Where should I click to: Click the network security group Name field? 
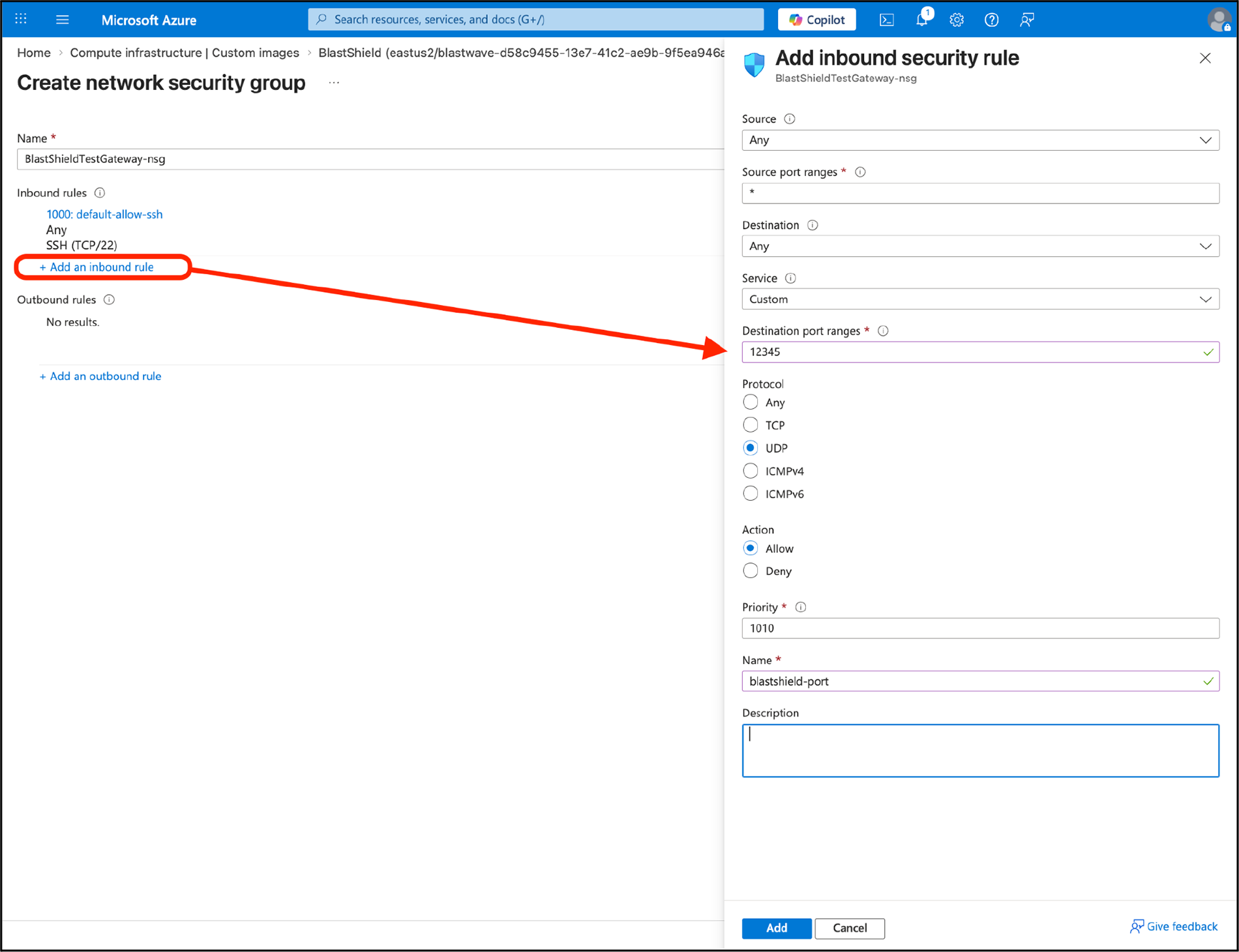coord(370,159)
